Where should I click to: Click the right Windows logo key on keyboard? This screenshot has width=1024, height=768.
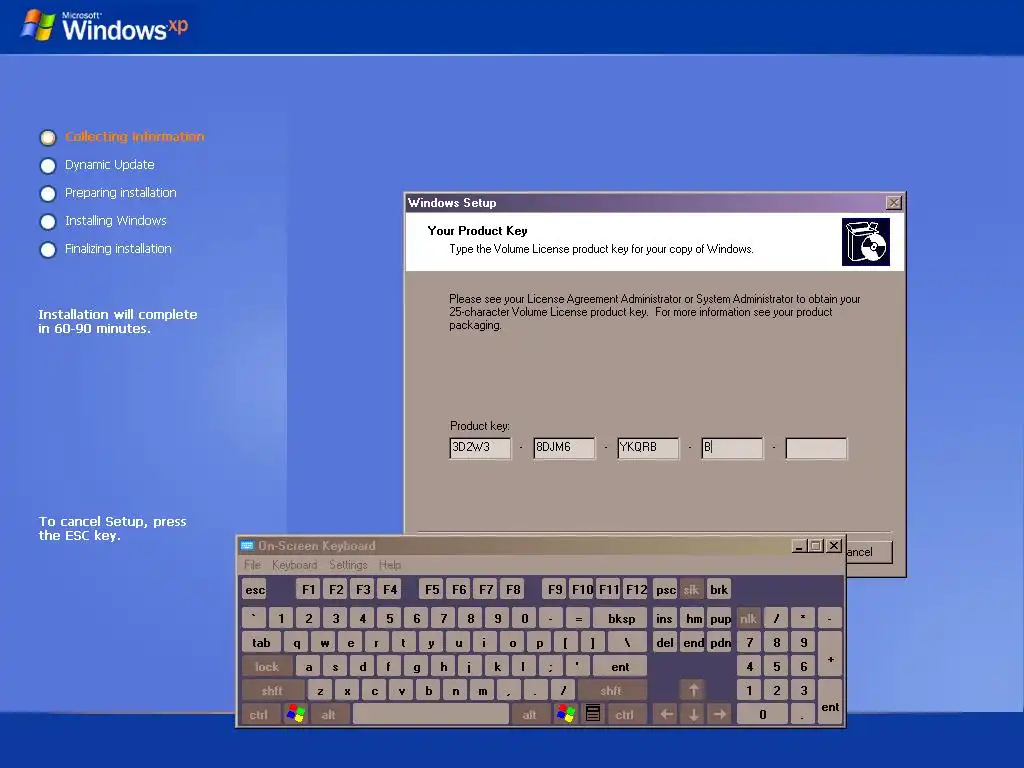pyautogui.click(x=566, y=713)
